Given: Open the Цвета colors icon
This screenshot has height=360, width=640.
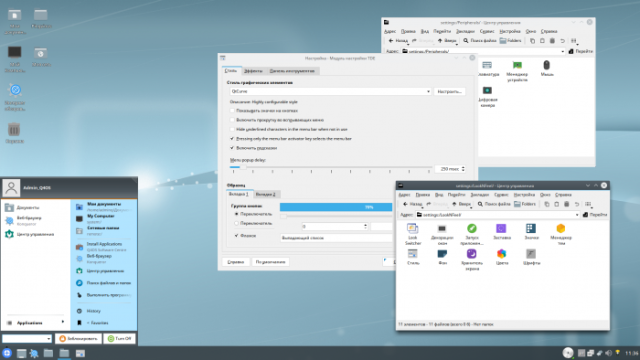Looking at the screenshot, I should click(502, 257).
